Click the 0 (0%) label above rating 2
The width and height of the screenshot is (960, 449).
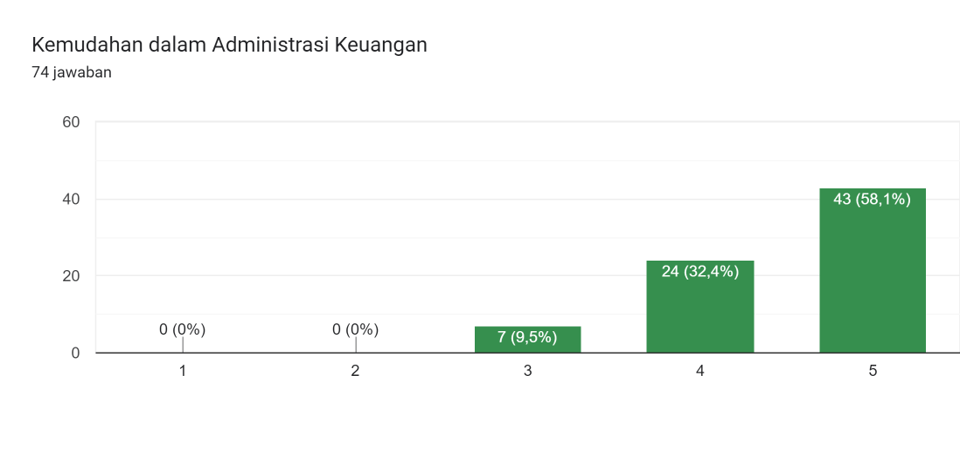coord(355,329)
